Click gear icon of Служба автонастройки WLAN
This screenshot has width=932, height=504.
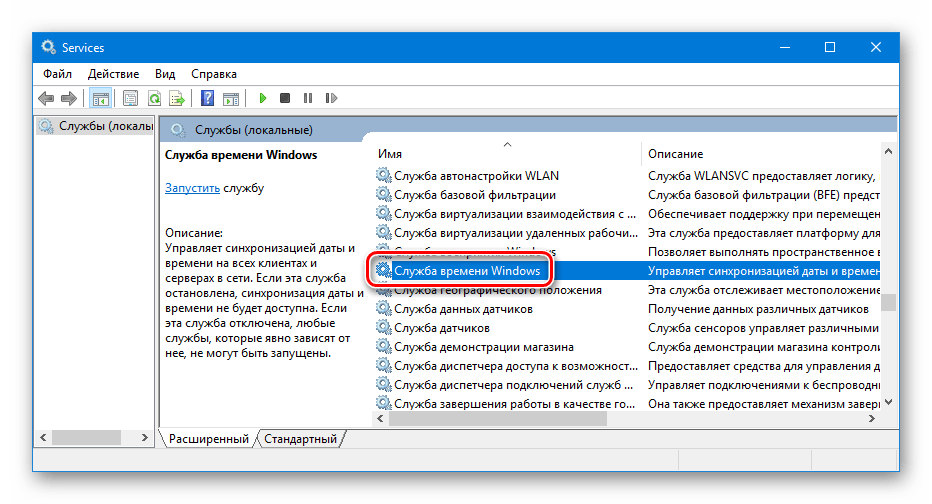(x=383, y=175)
